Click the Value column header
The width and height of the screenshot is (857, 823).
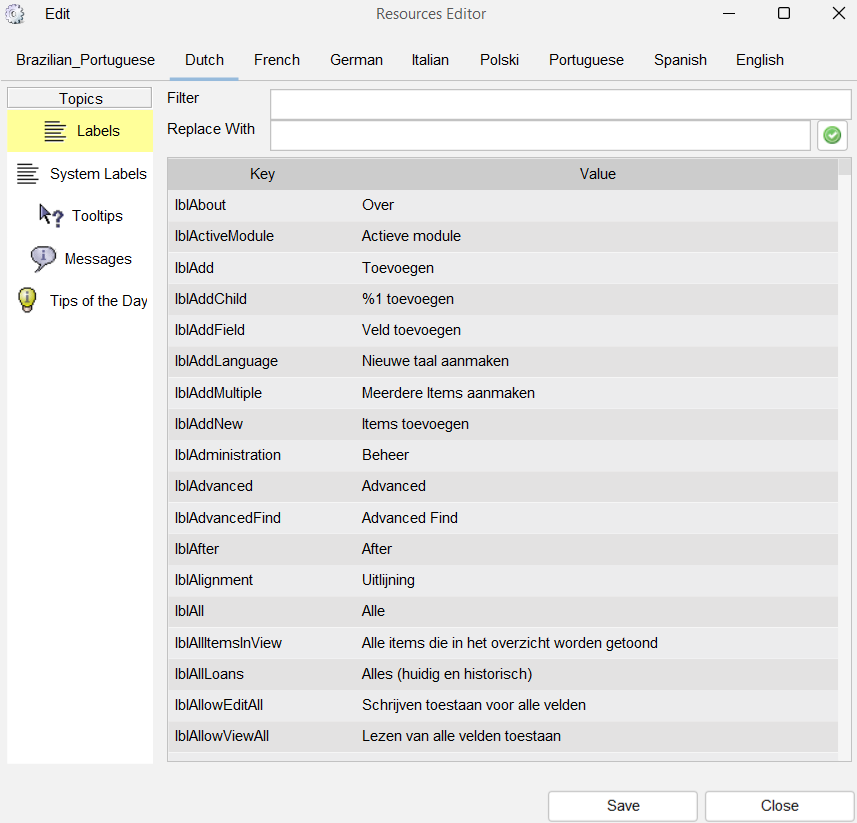[597, 174]
